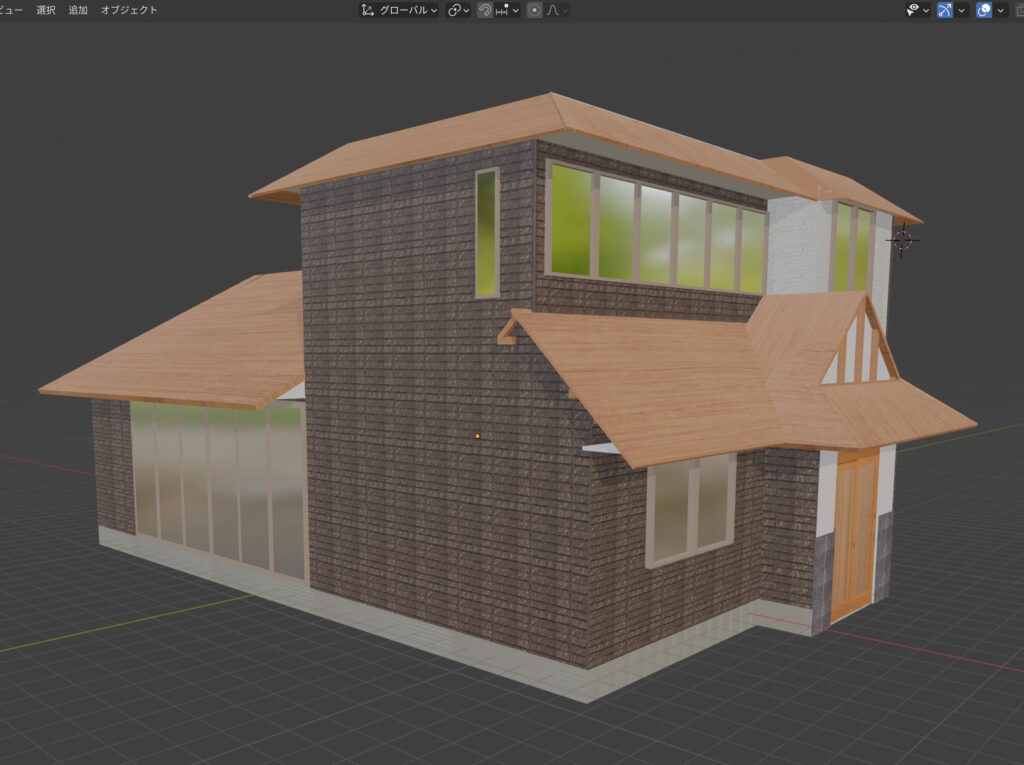The width and height of the screenshot is (1024, 765).
Task: Expand the visibility and selectability dropdown arrow
Action: (926, 10)
